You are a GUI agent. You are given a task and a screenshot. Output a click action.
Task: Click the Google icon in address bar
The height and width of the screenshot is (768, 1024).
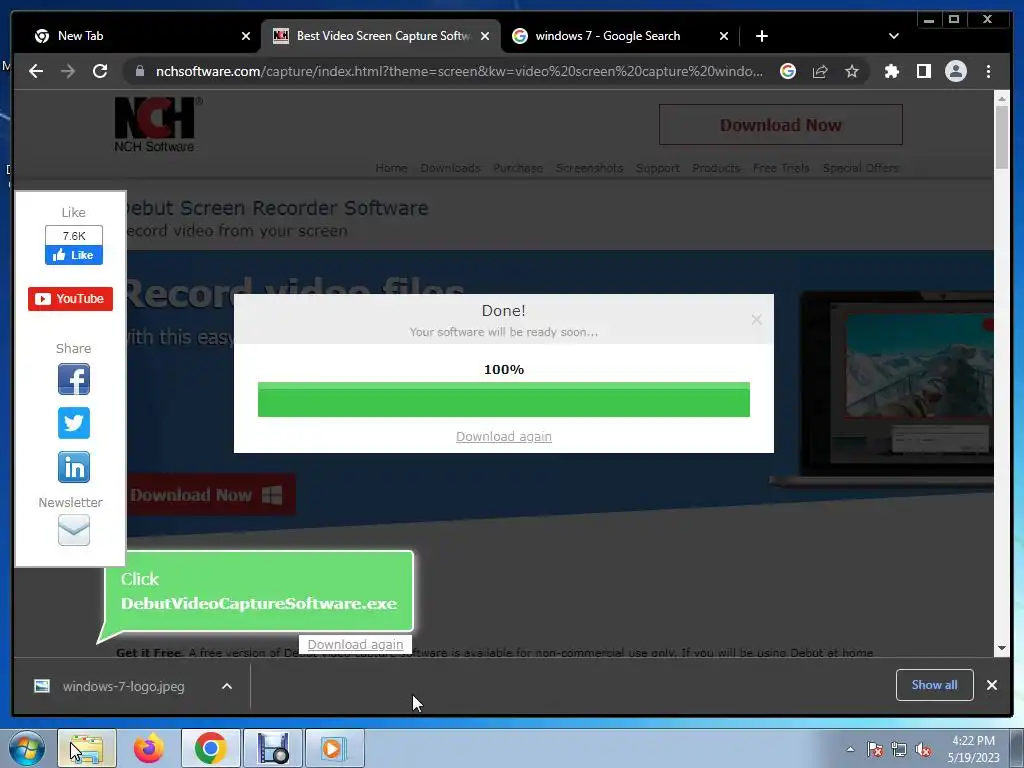point(788,71)
